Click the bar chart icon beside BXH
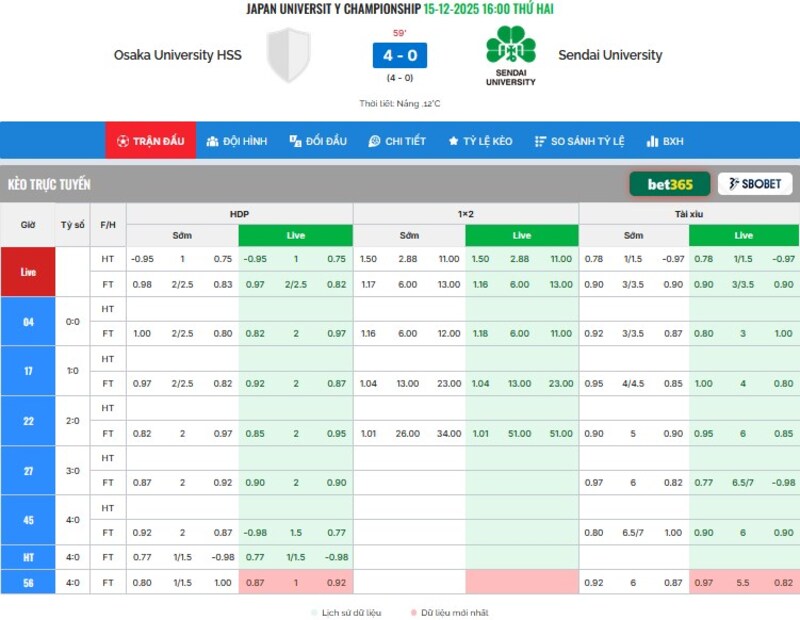The height and width of the screenshot is (620, 800). (652, 141)
